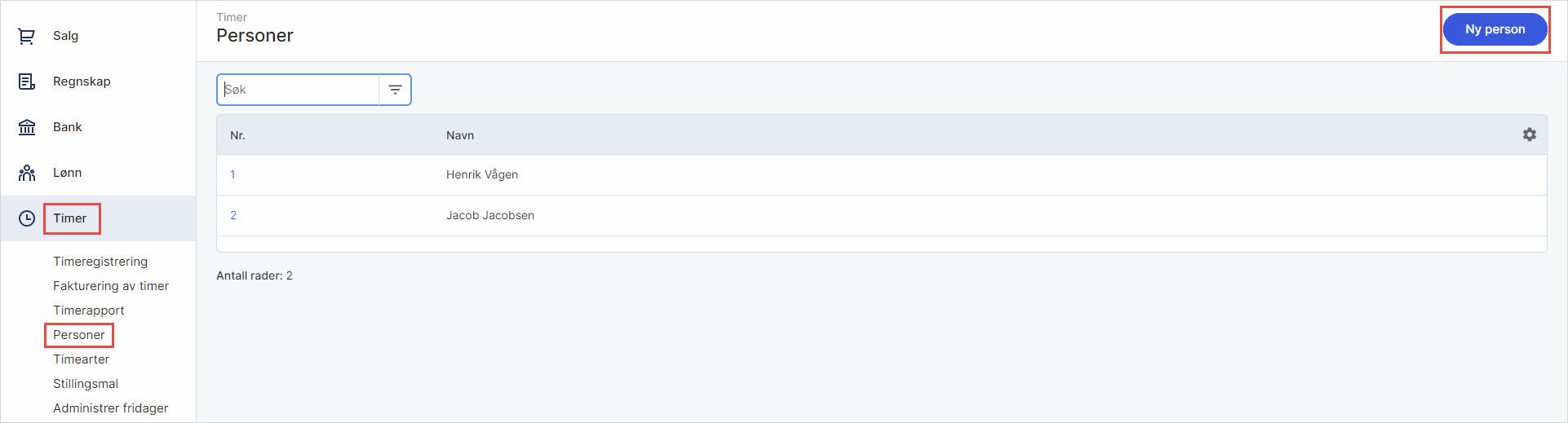Open person number 1 link

(233, 174)
